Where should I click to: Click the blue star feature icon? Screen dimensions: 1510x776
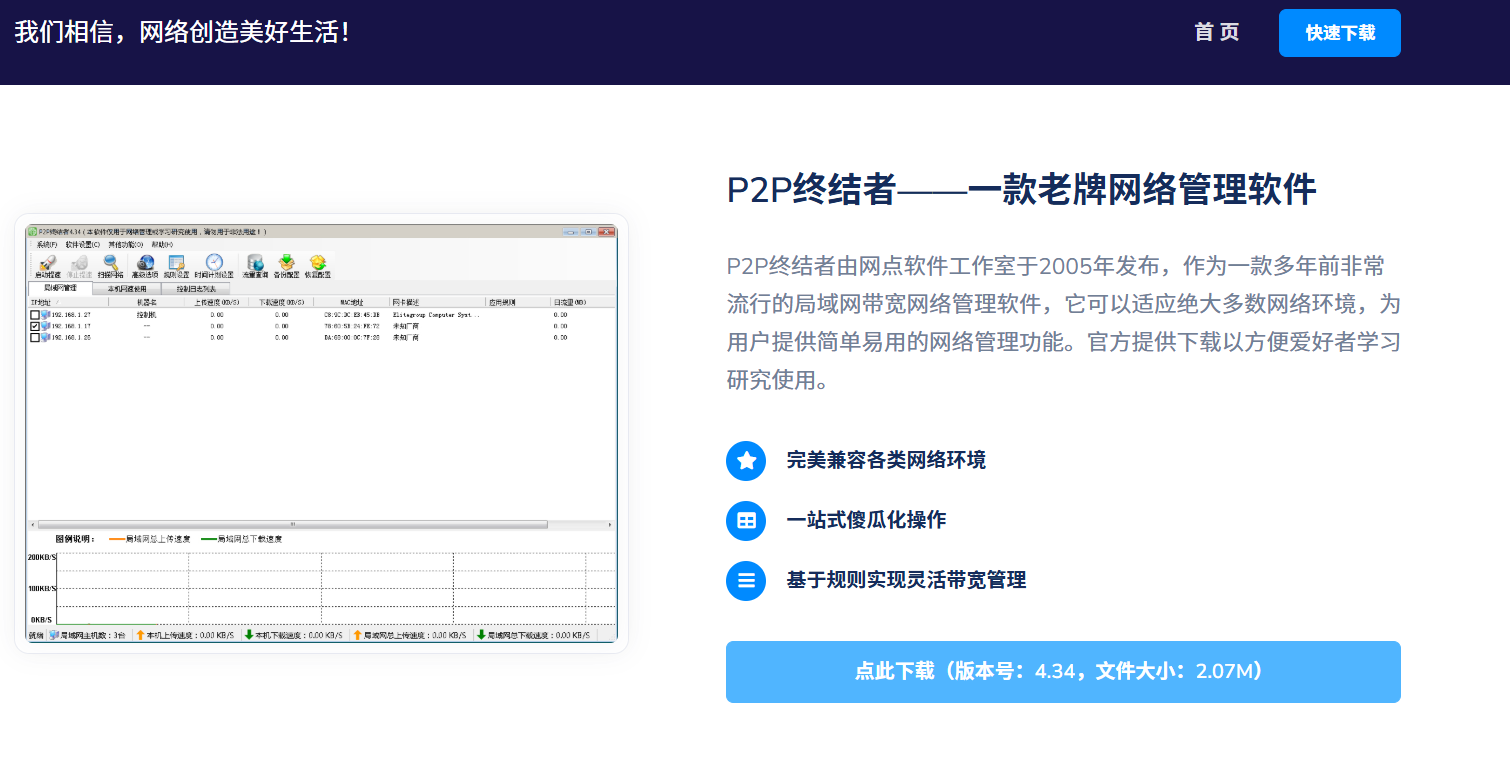(746, 461)
